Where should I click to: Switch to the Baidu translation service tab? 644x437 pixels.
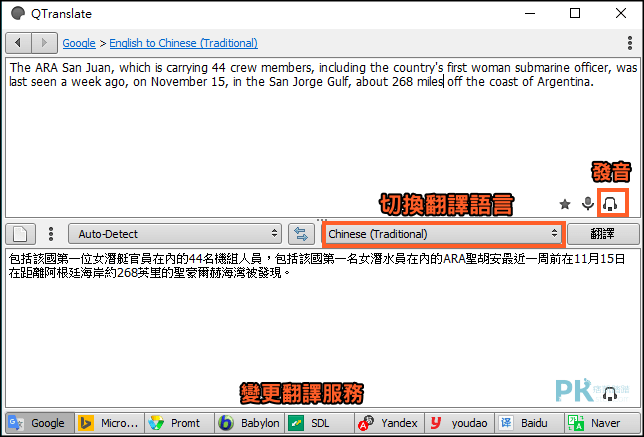pos(529,423)
